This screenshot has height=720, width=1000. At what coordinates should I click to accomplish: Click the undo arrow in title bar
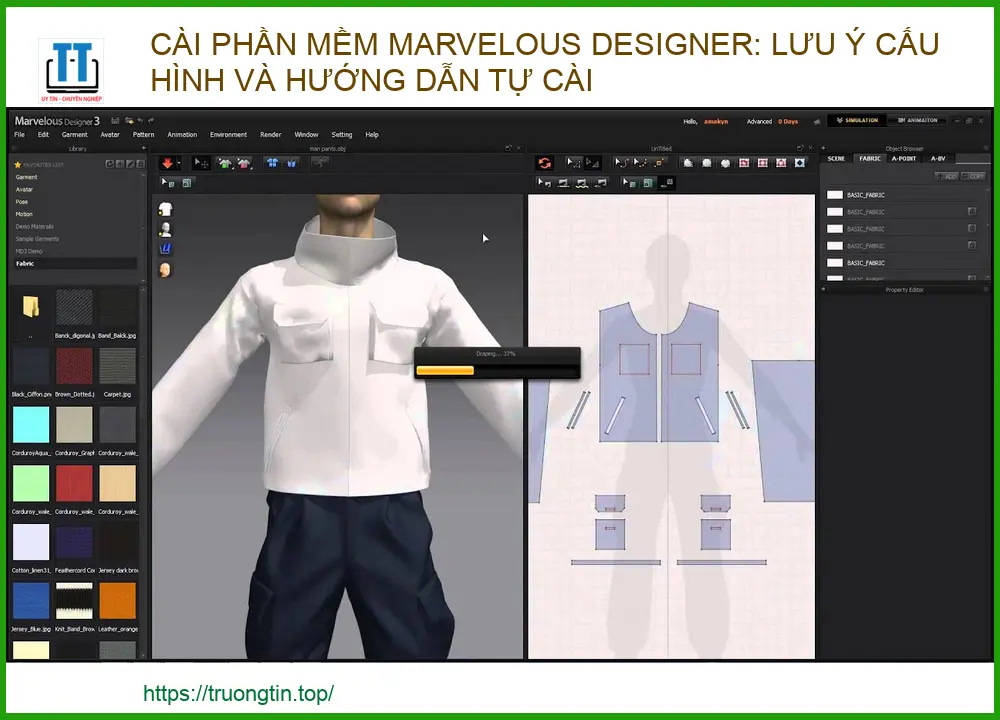tap(141, 121)
